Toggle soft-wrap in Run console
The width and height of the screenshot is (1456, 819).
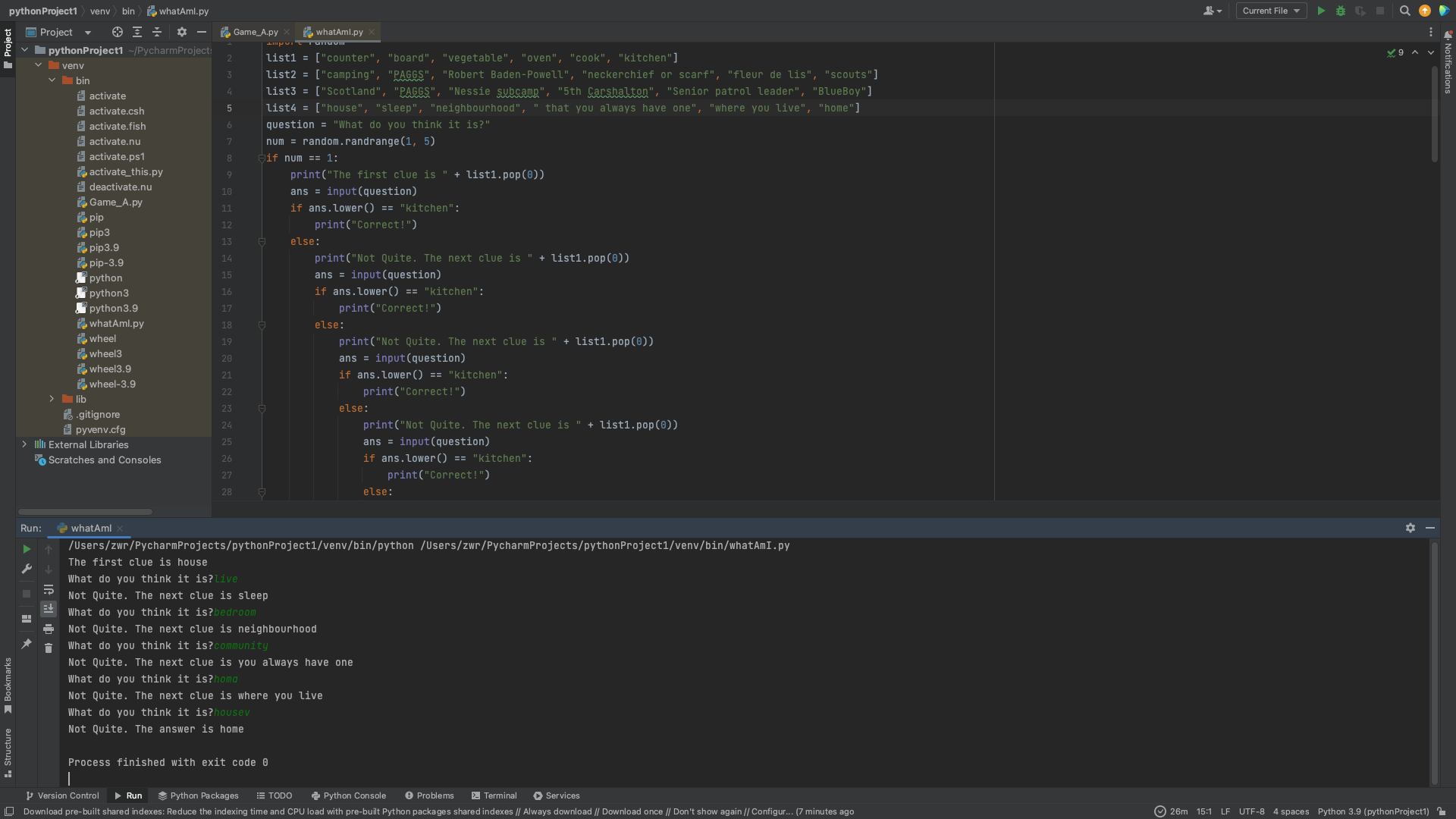pyautogui.click(x=49, y=589)
